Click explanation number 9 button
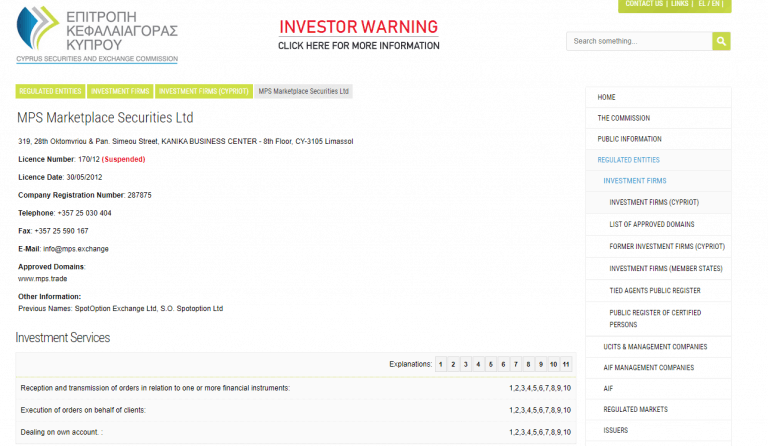Screen dimensions: 768x446 pos(541,365)
